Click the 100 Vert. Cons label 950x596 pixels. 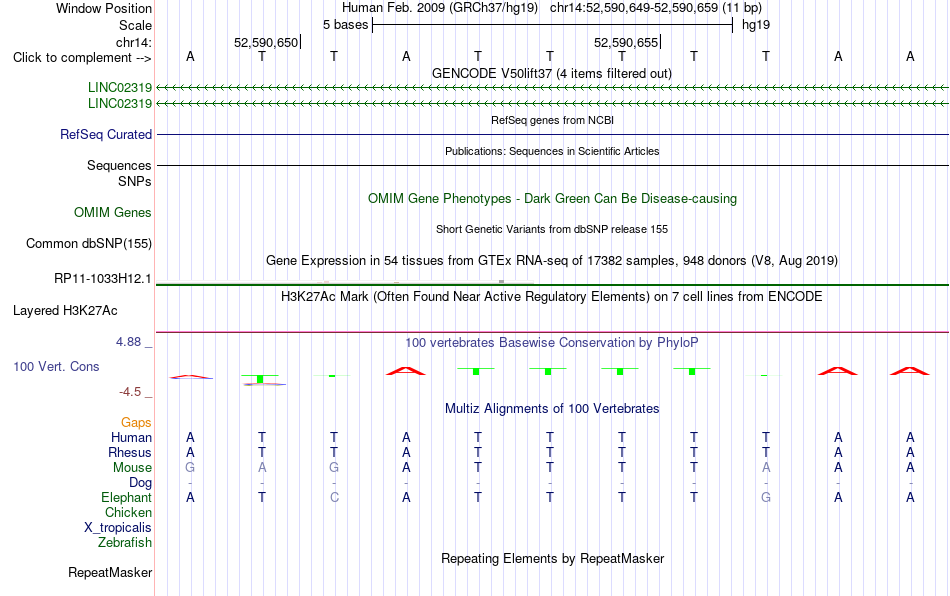coord(56,366)
